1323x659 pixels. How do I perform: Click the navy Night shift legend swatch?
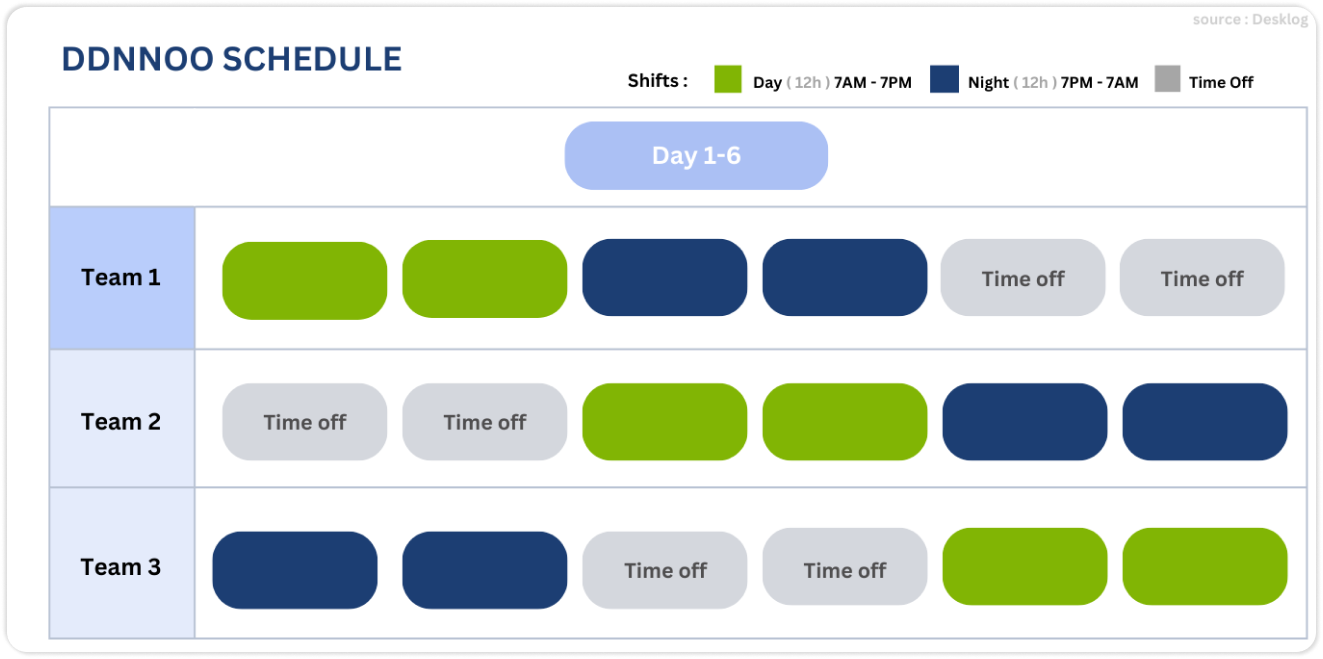click(x=944, y=80)
